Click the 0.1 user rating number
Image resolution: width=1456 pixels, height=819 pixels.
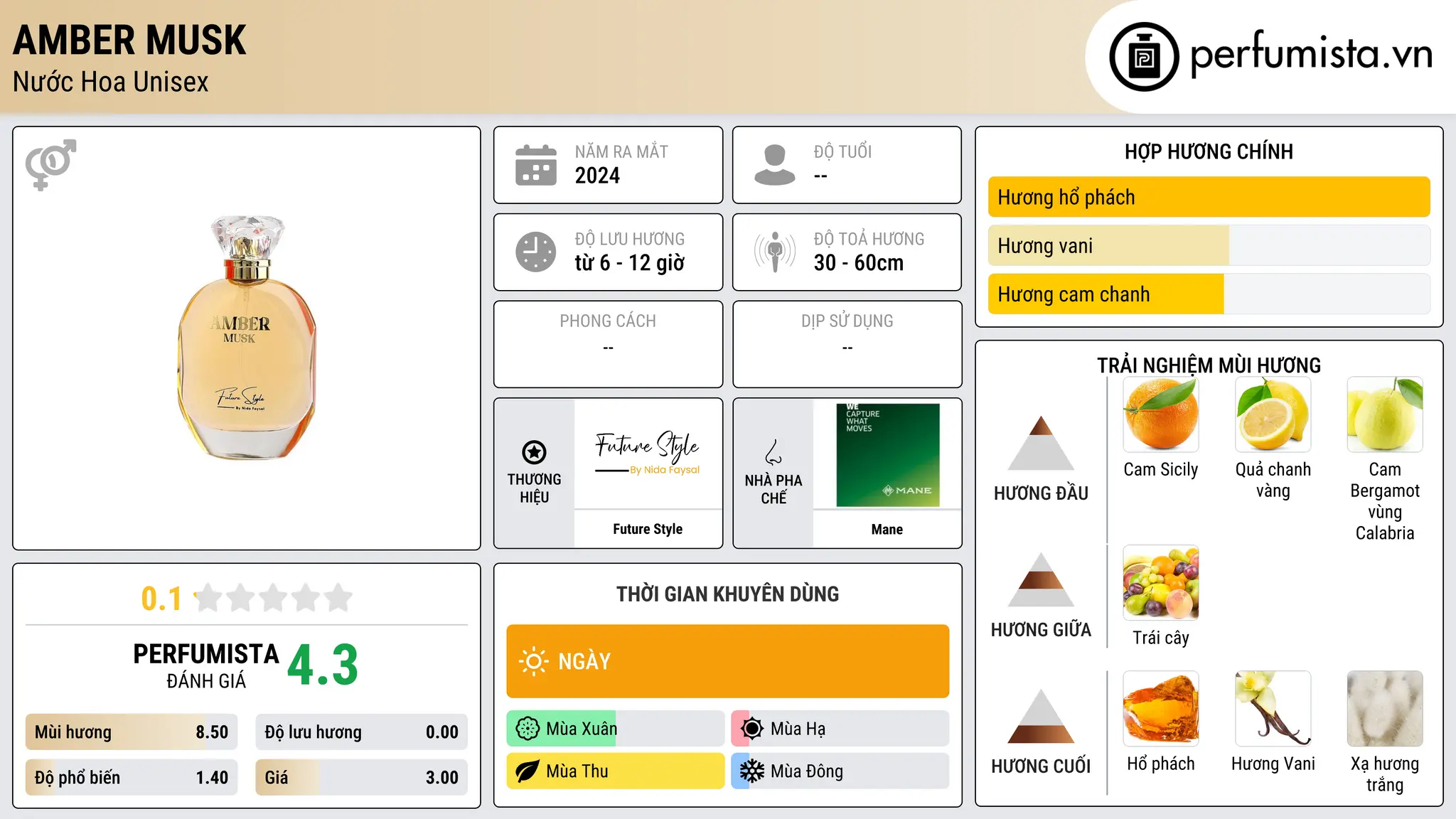[161, 599]
